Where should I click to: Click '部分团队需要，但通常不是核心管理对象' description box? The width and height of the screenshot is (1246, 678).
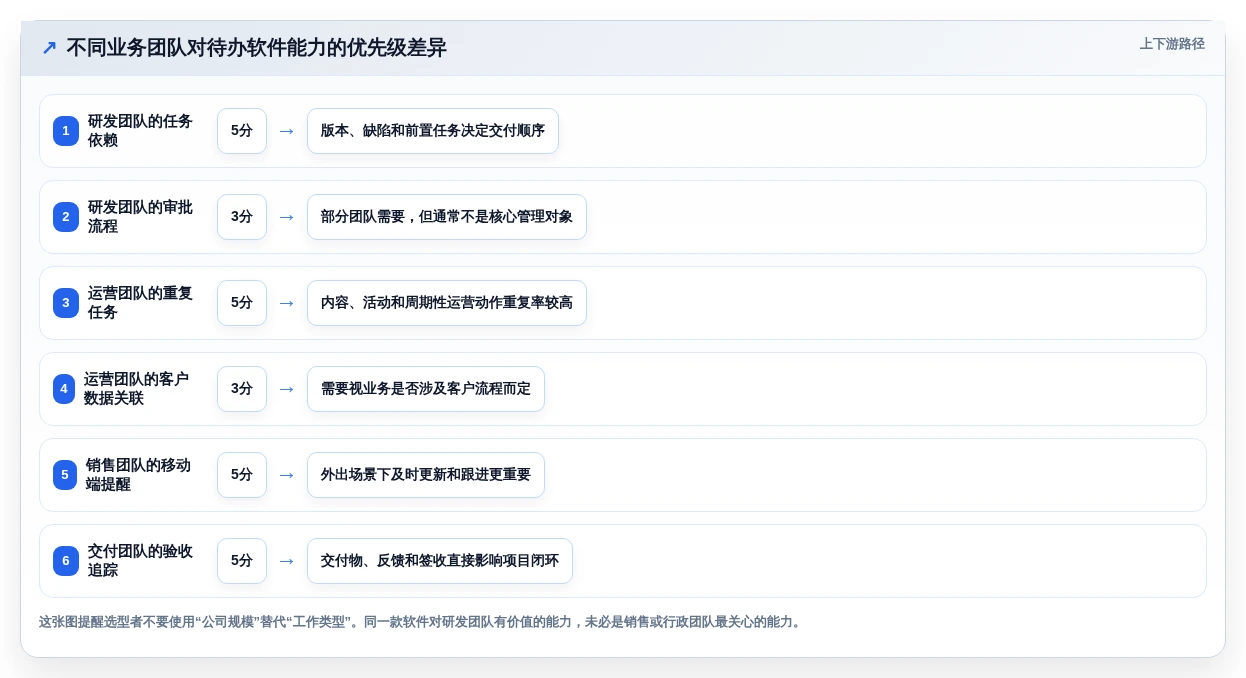pyautogui.click(x=447, y=217)
